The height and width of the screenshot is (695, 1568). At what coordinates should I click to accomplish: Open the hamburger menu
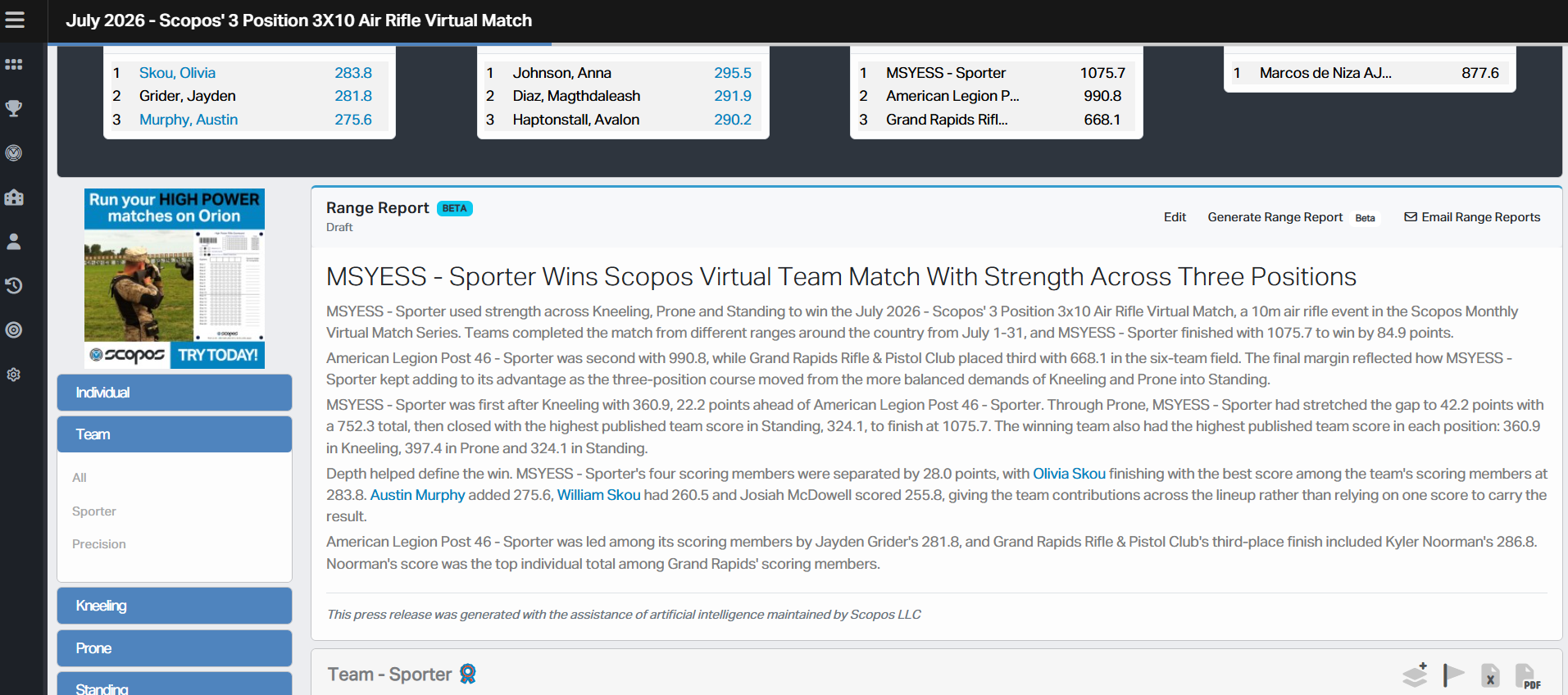15,20
